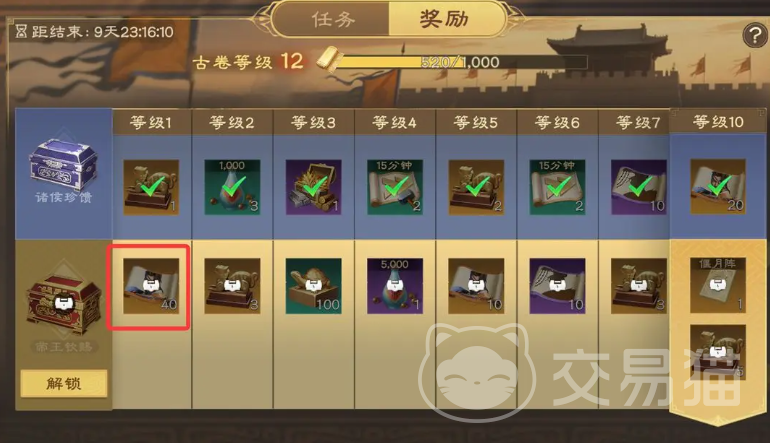Open the 诸侯珍馈 blue treasure chest
The image size is (770, 443).
point(63,163)
